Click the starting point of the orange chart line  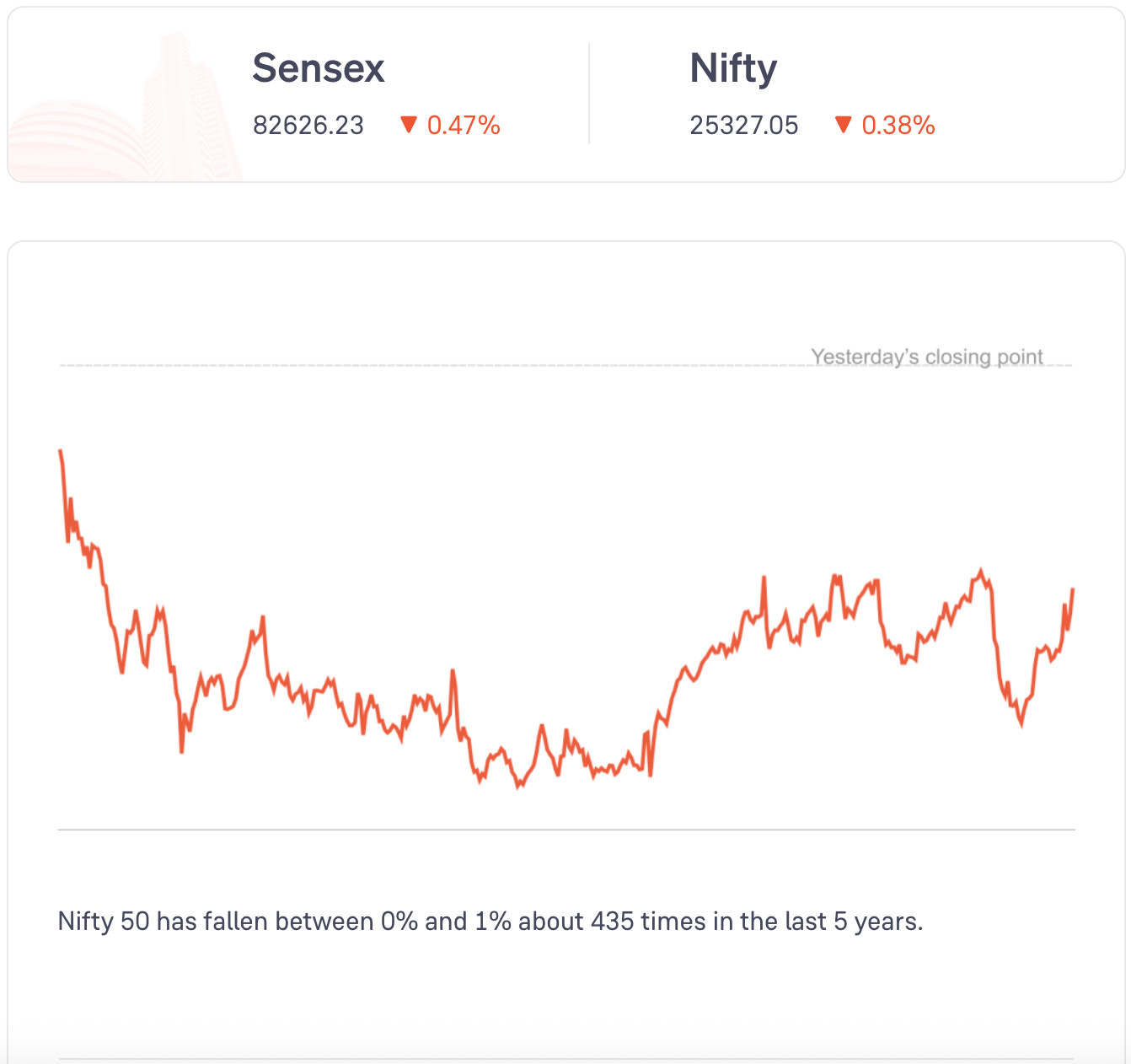61,453
